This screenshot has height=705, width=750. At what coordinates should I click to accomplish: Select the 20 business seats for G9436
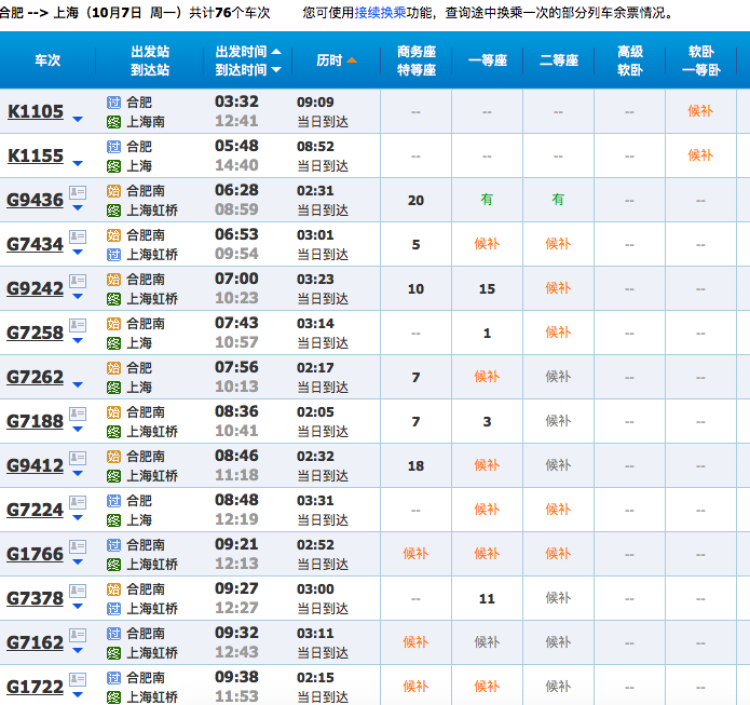point(416,200)
